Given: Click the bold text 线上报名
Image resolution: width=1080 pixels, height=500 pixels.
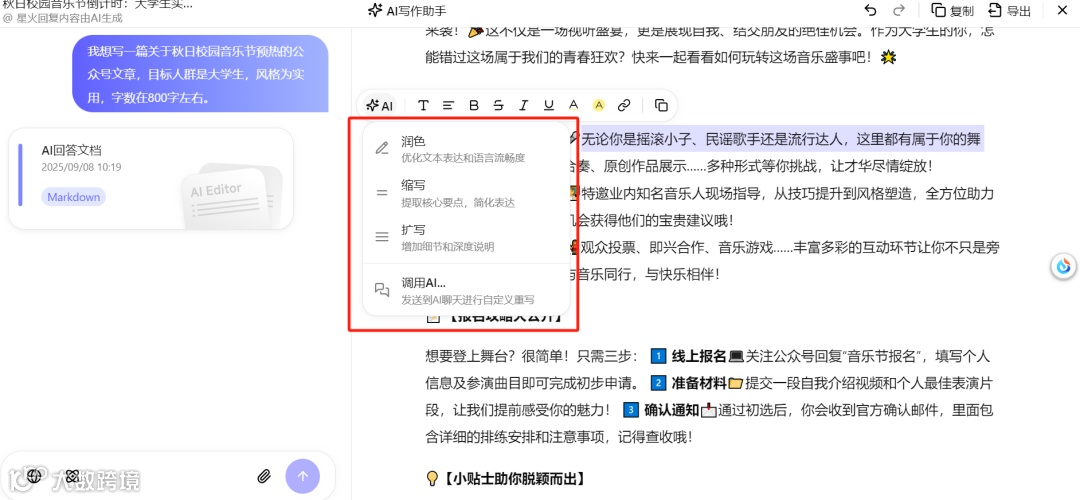Looking at the screenshot, I should pyautogui.click(x=699, y=356).
